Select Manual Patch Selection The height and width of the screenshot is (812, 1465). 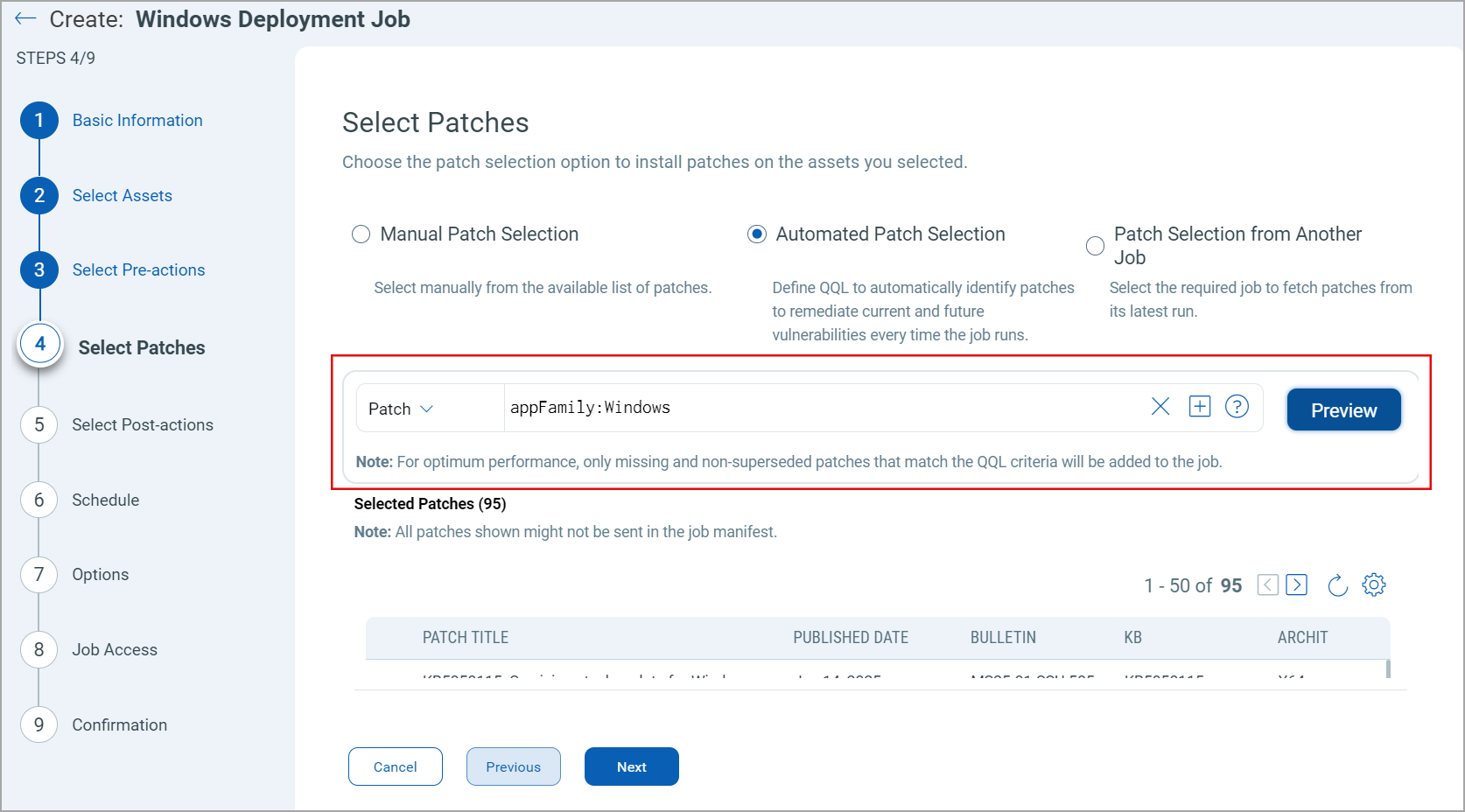[361, 234]
